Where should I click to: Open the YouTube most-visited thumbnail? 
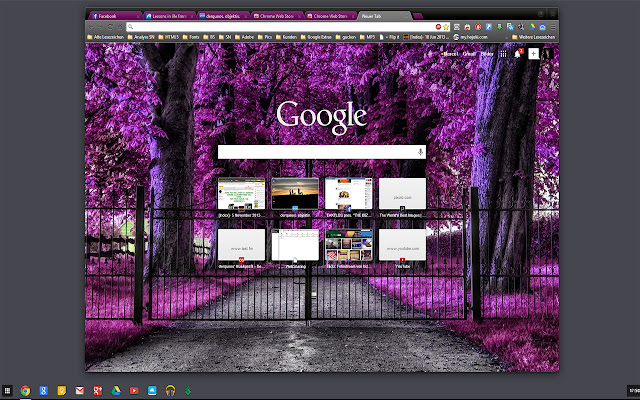pyautogui.click(x=402, y=245)
